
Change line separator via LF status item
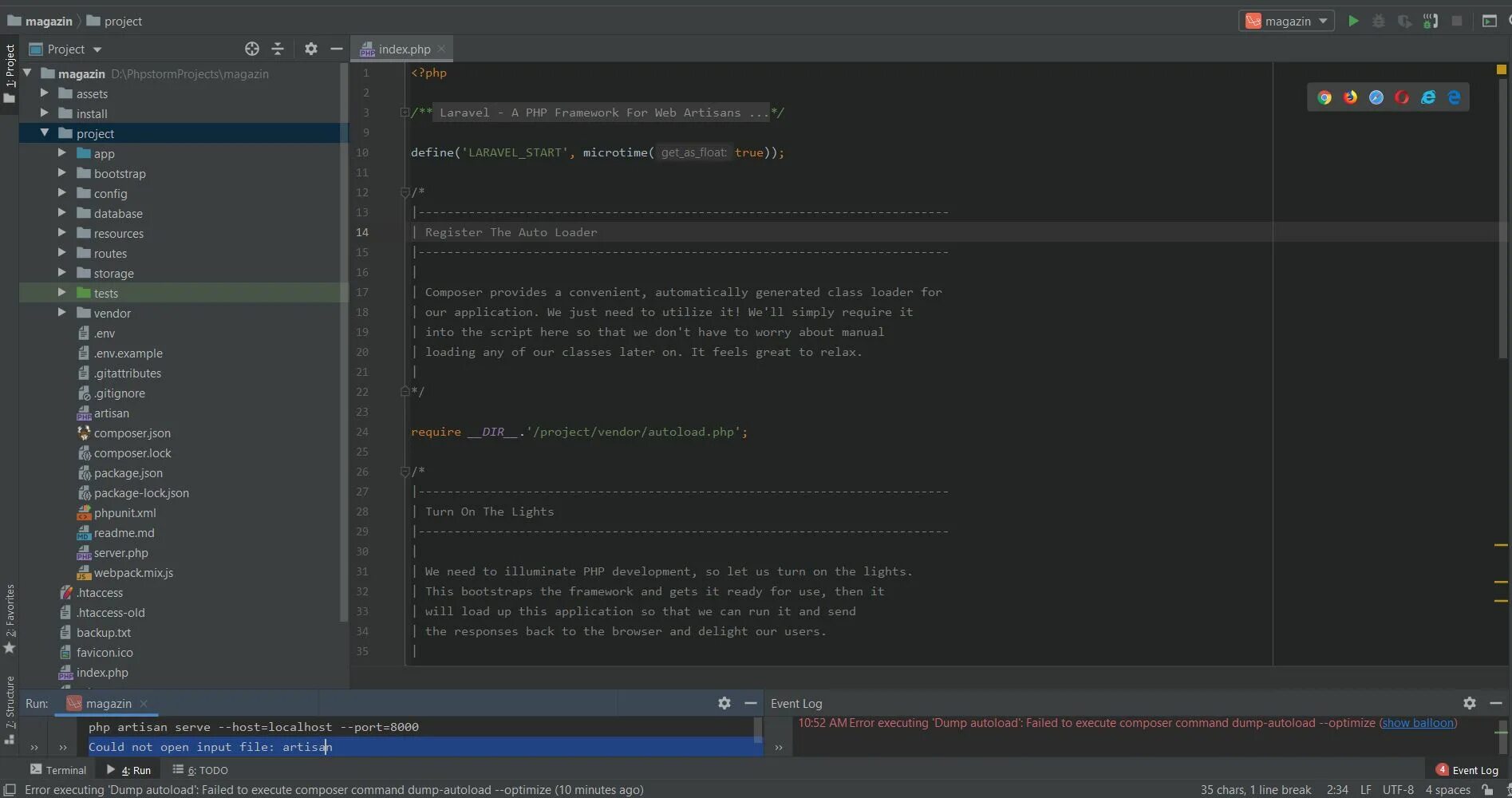(x=1366, y=790)
